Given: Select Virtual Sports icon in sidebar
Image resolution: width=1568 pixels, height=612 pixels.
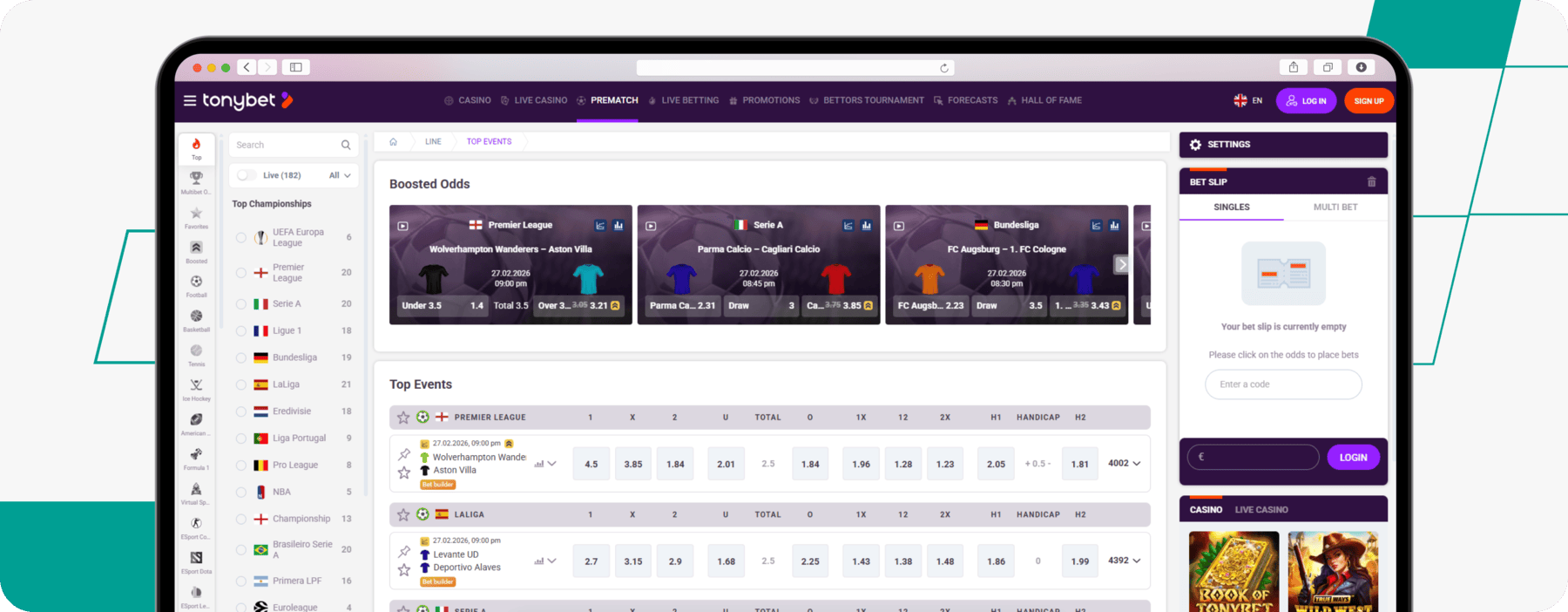Looking at the screenshot, I should click(197, 489).
